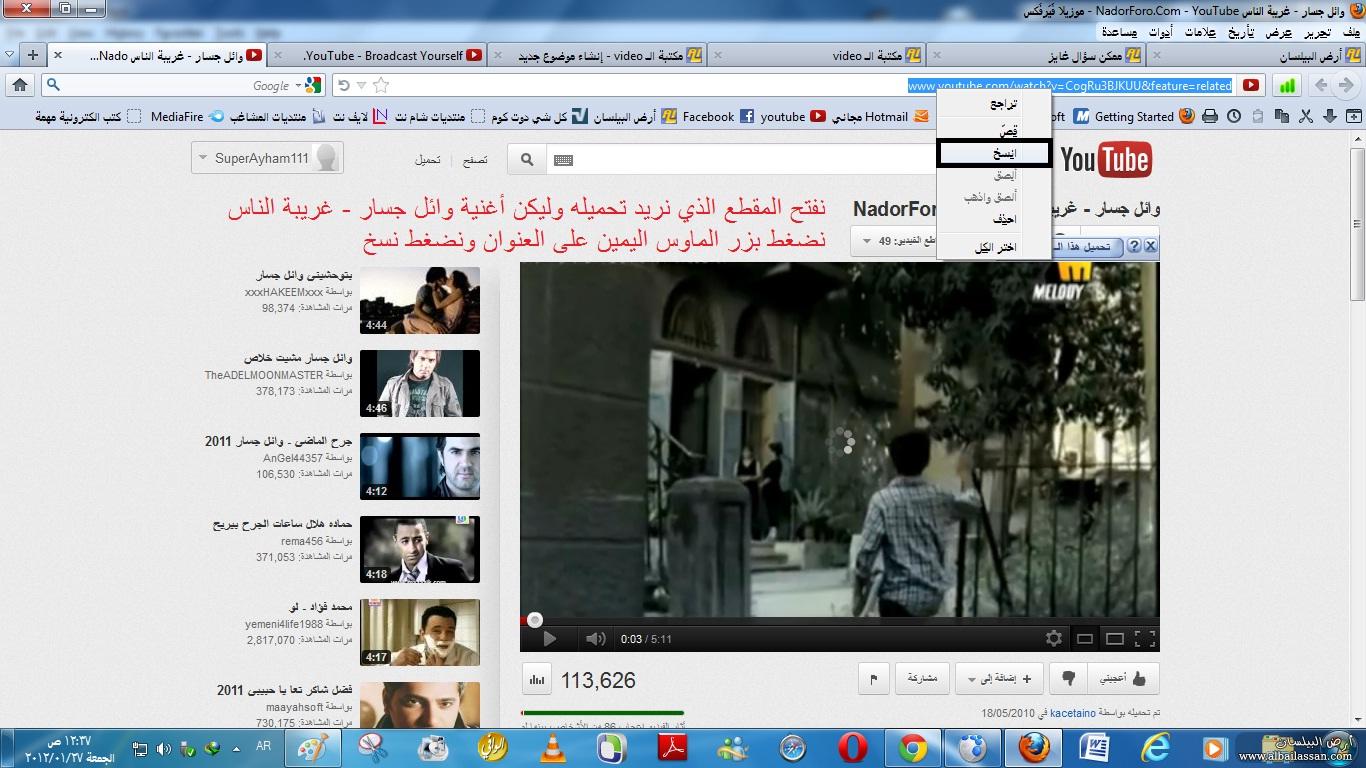Choose انسخ (Copy) in the context menu
This screenshot has width=1366, height=768.
point(994,154)
